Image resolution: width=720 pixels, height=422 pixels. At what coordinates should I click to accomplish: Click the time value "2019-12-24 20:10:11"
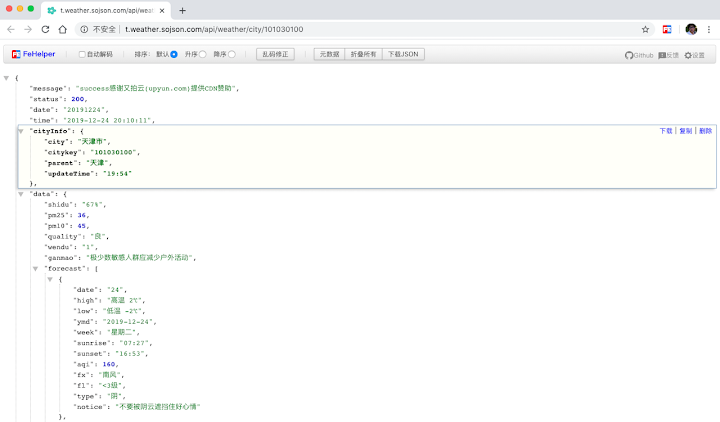[107, 120]
